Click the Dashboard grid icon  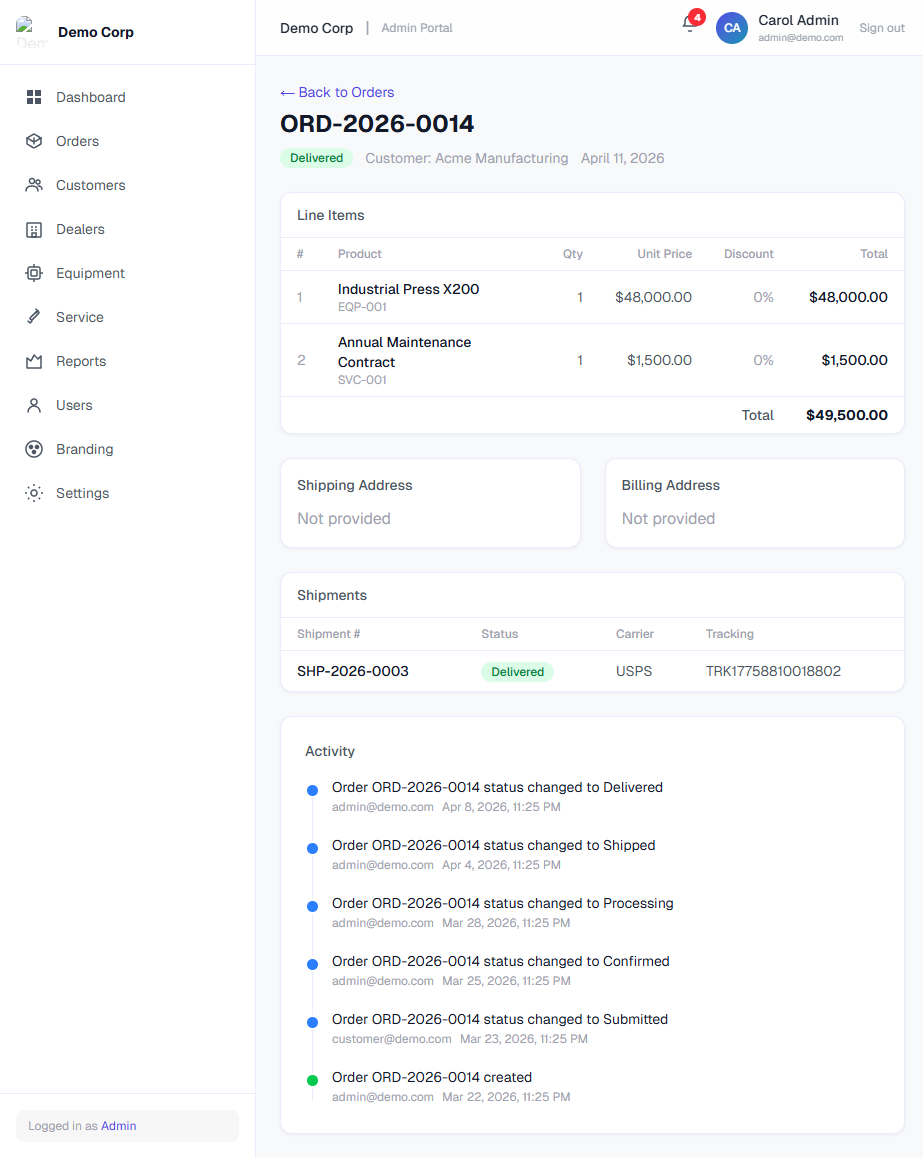34,97
